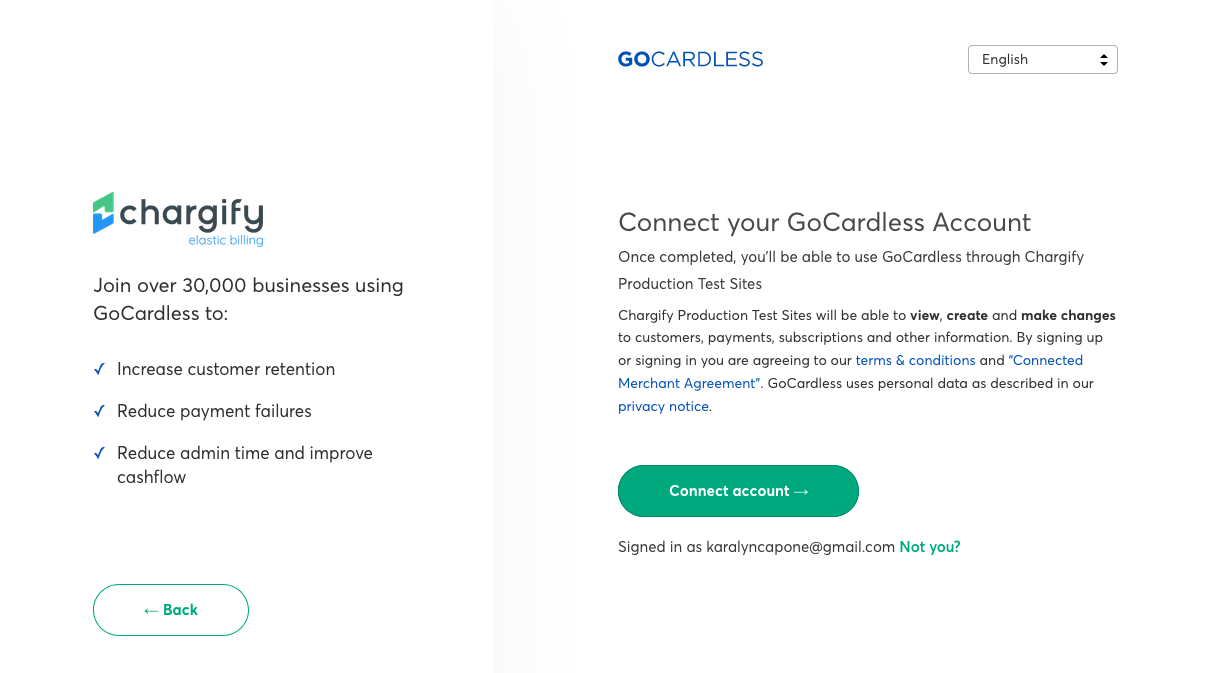Click the "Connect your GoCardless Account" heading

tap(824, 222)
